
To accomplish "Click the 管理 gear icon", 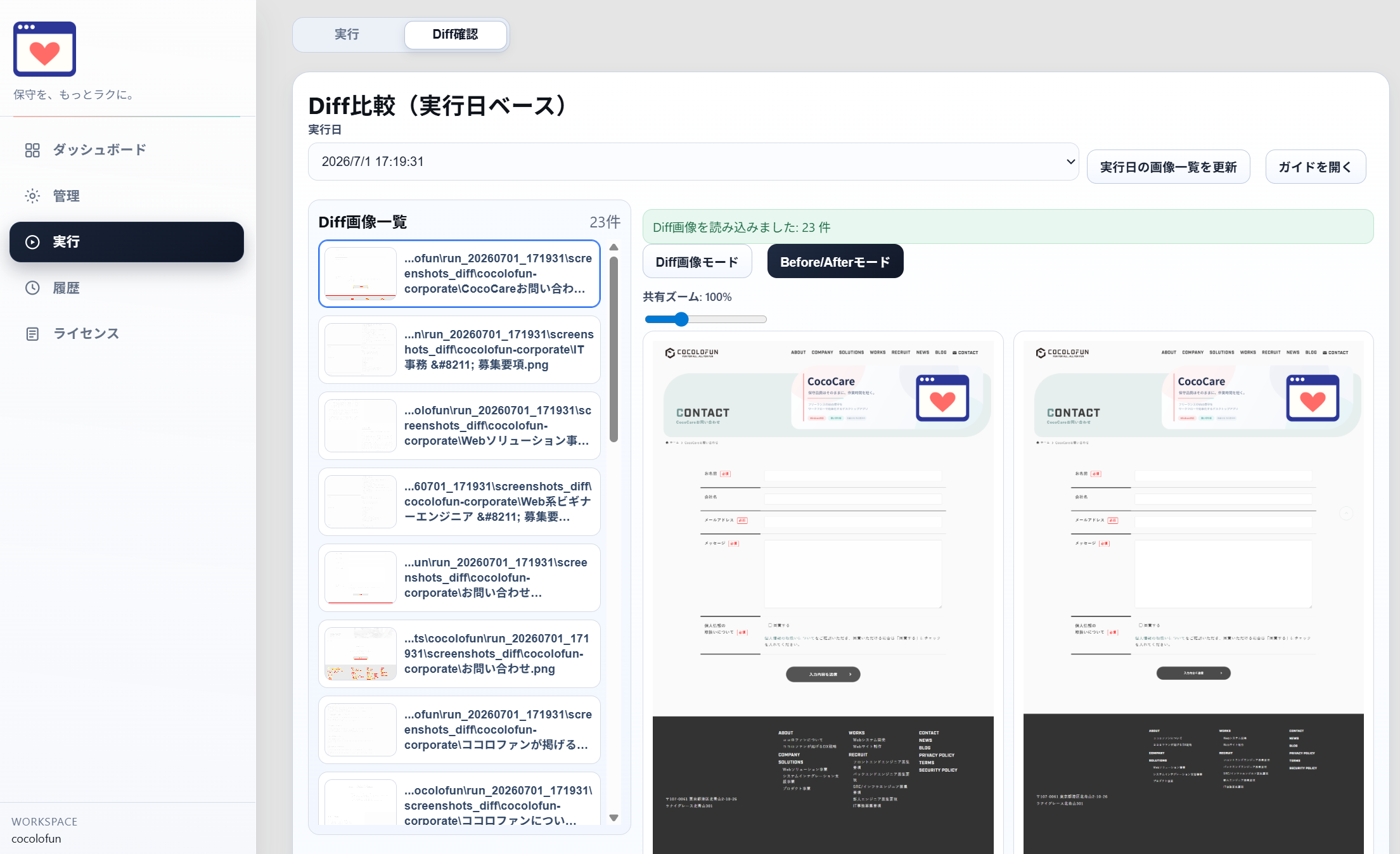I will (x=32, y=196).
